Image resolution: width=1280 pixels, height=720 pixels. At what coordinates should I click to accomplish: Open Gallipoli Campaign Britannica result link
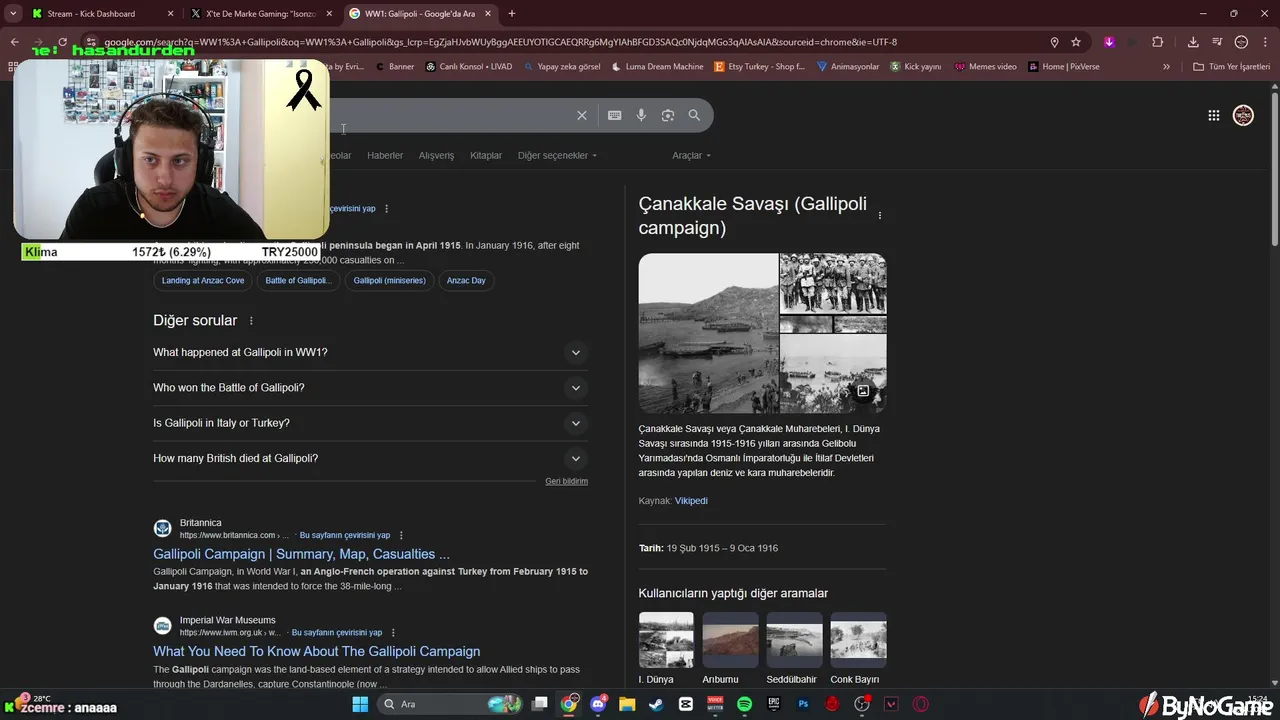coord(301,554)
